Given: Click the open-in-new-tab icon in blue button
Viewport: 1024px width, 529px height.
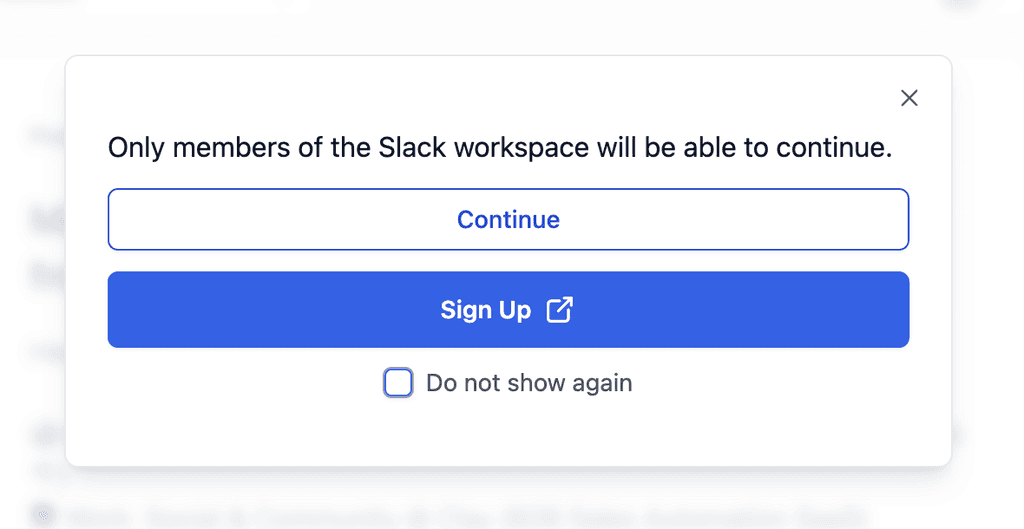Looking at the screenshot, I should click(560, 310).
